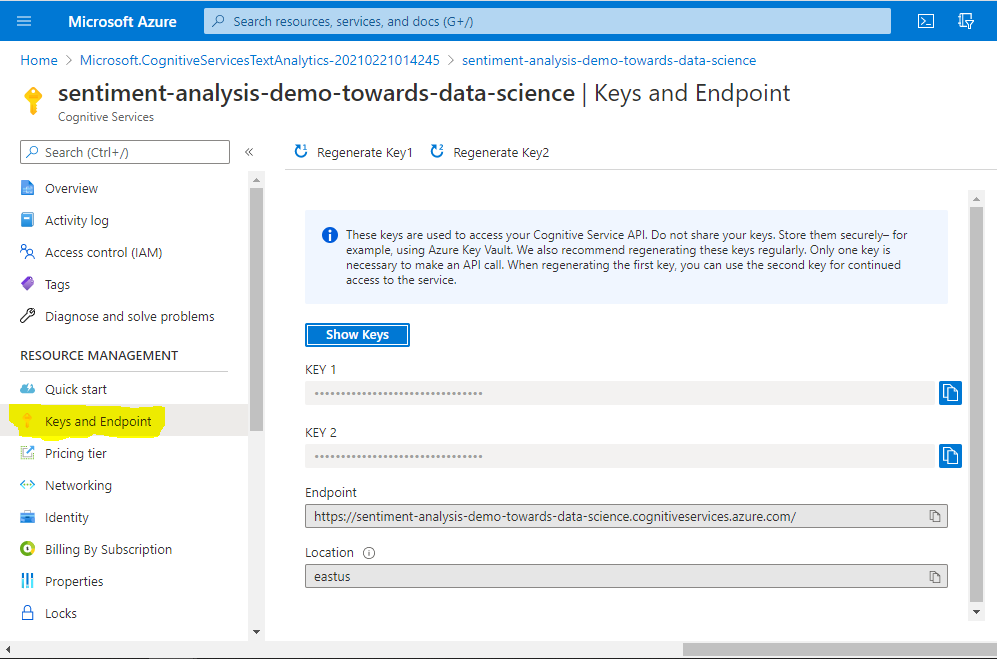This screenshot has width=997, height=659.
Task: Select Pricing tier in the sidebar
Action: [x=75, y=453]
